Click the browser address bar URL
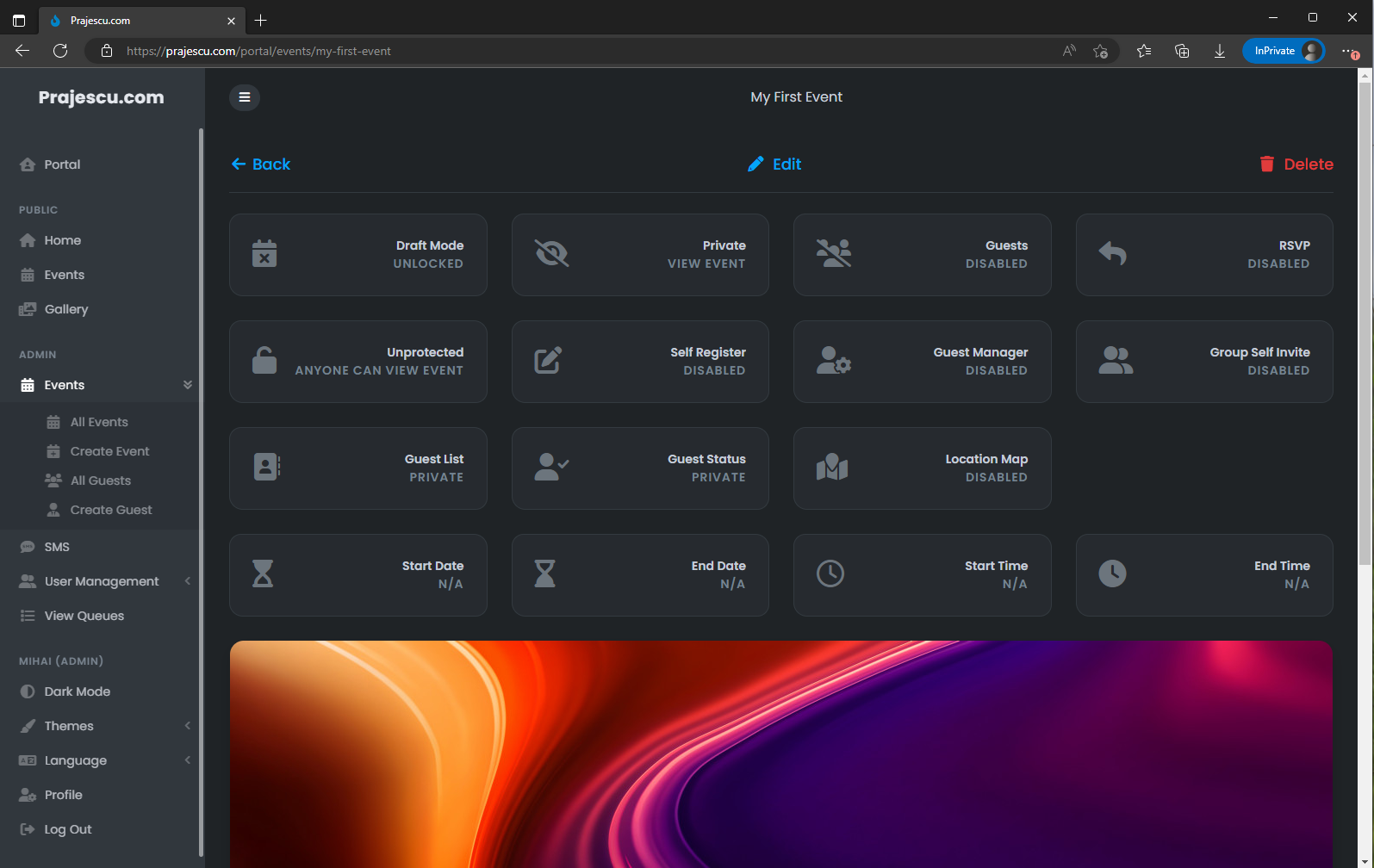 tap(258, 51)
